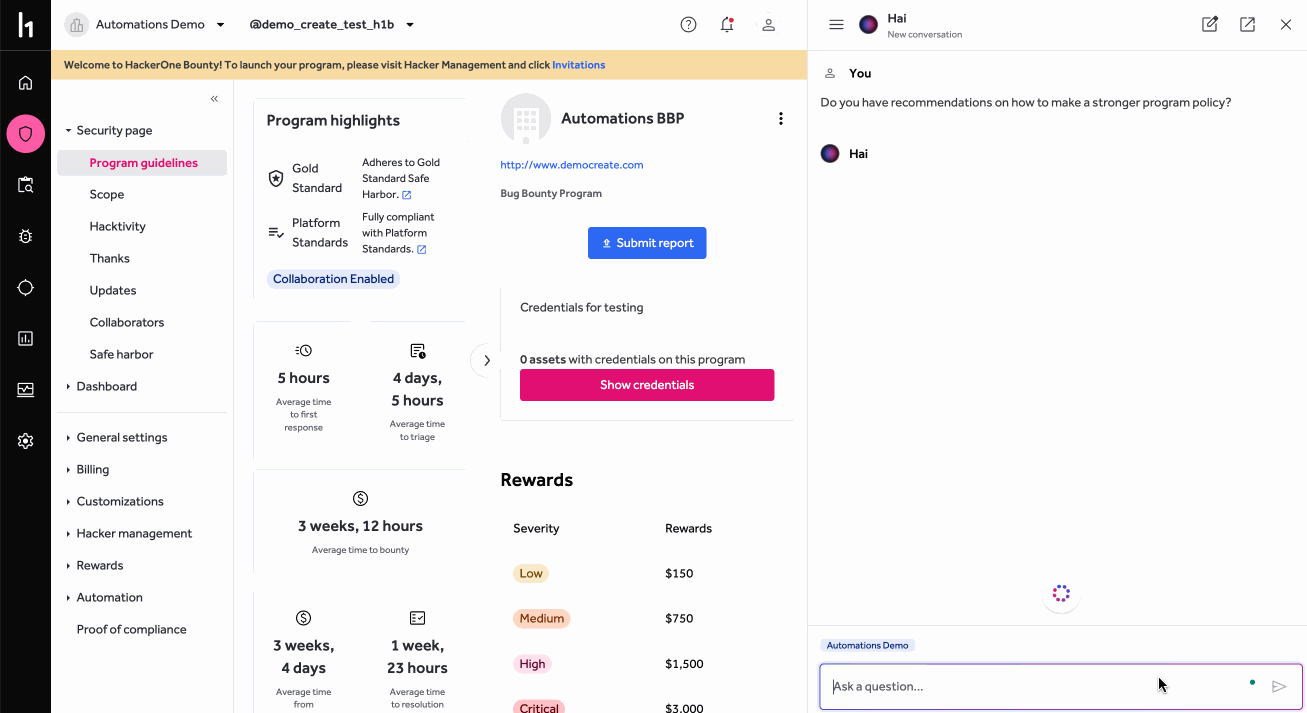
Task: Open the hamburger menu in the Hai panel
Action: coord(836,24)
